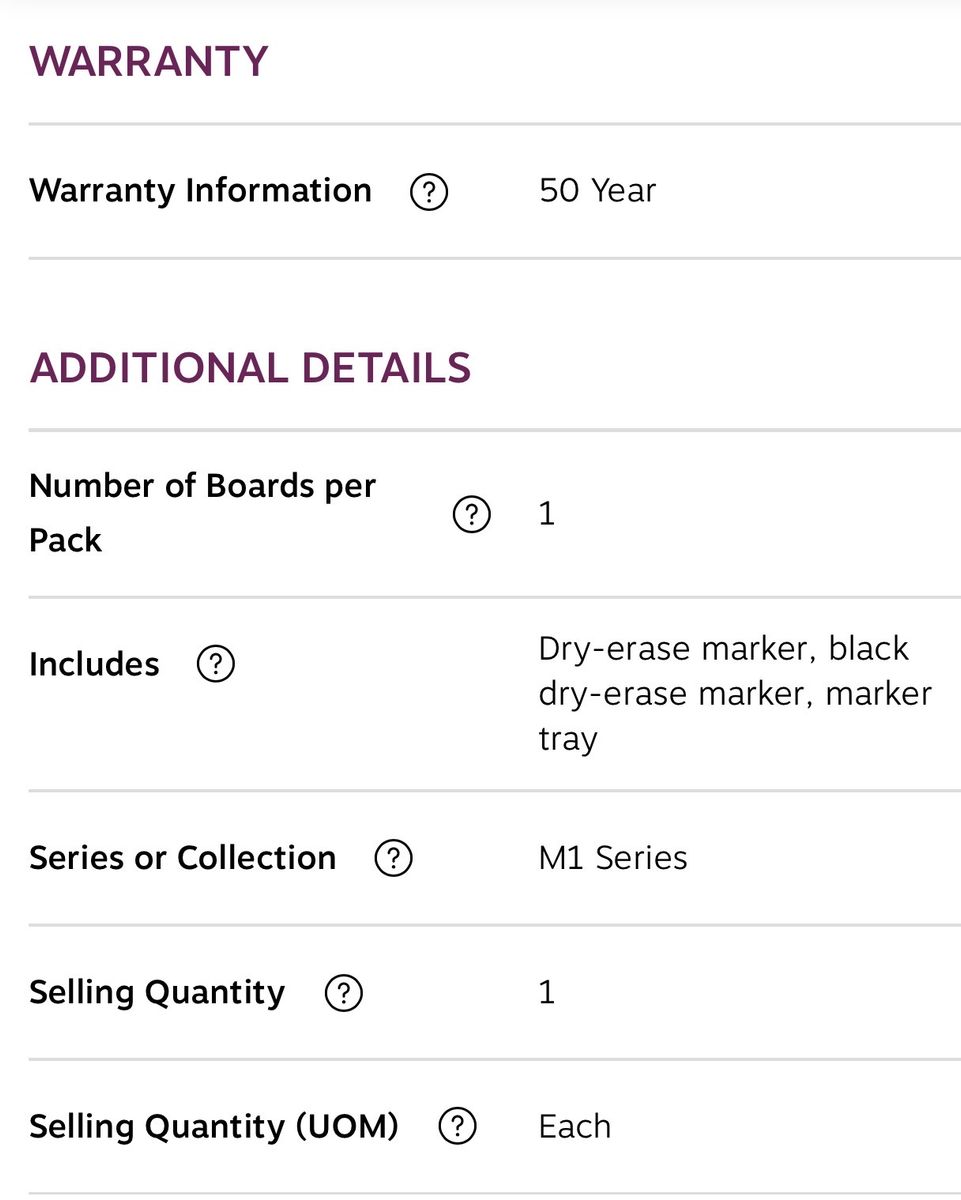The height and width of the screenshot is (1200, 961).
Task: Click the ADDITIONAL DETAILS section heading
Action: (x=250, y=368)
